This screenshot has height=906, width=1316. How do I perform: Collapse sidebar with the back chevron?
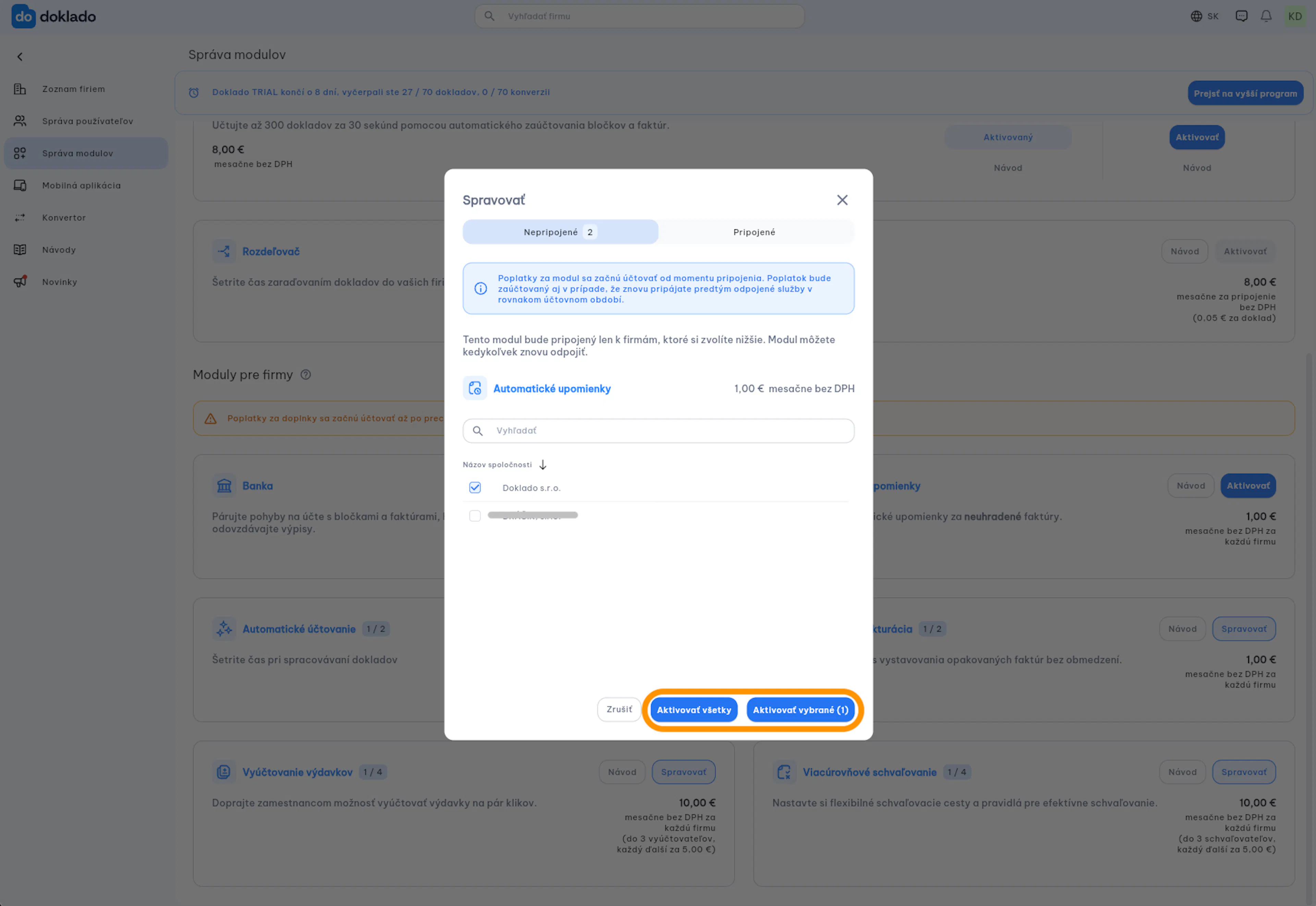20,57
